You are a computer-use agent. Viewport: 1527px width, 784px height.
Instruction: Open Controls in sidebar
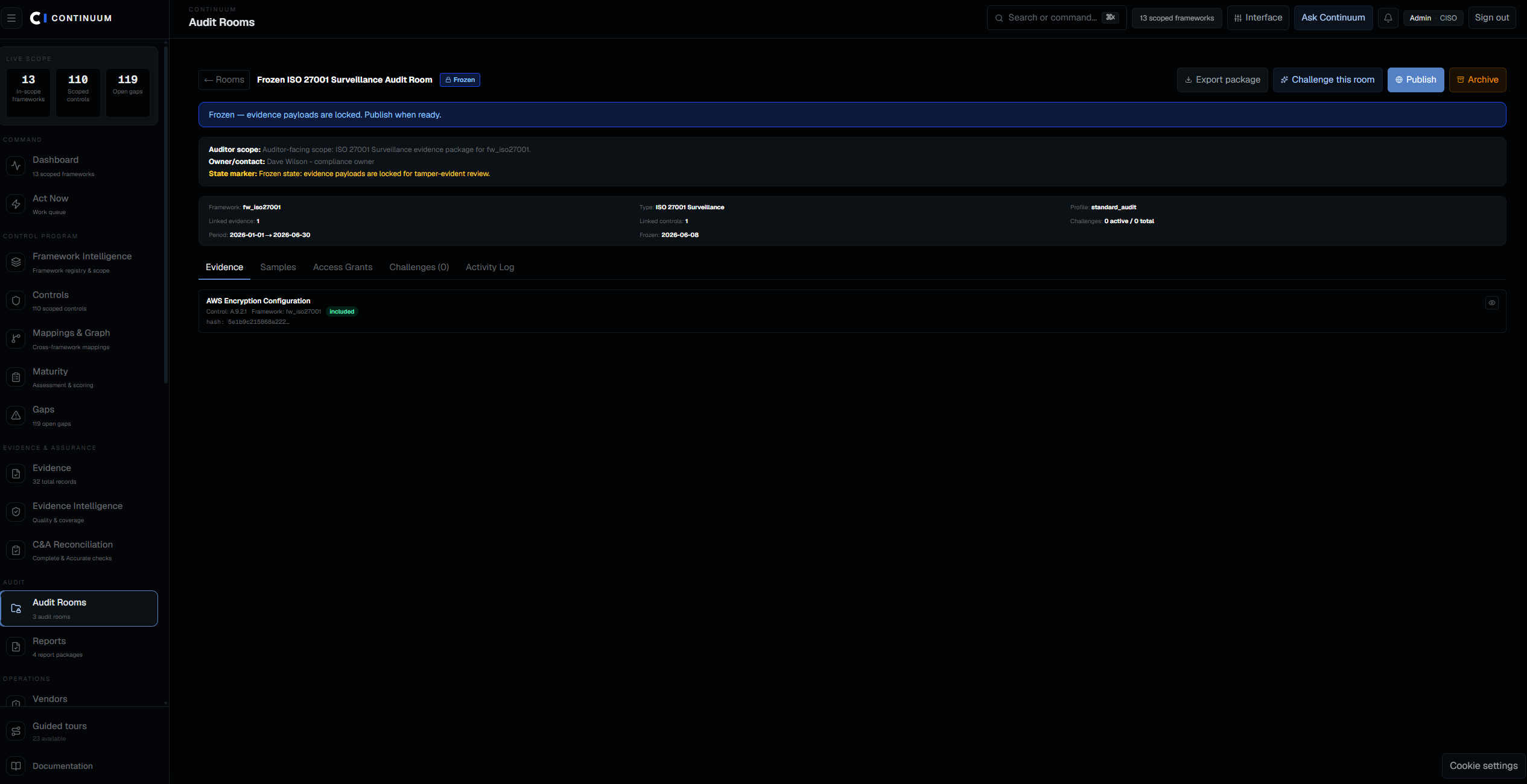(79, 300)
